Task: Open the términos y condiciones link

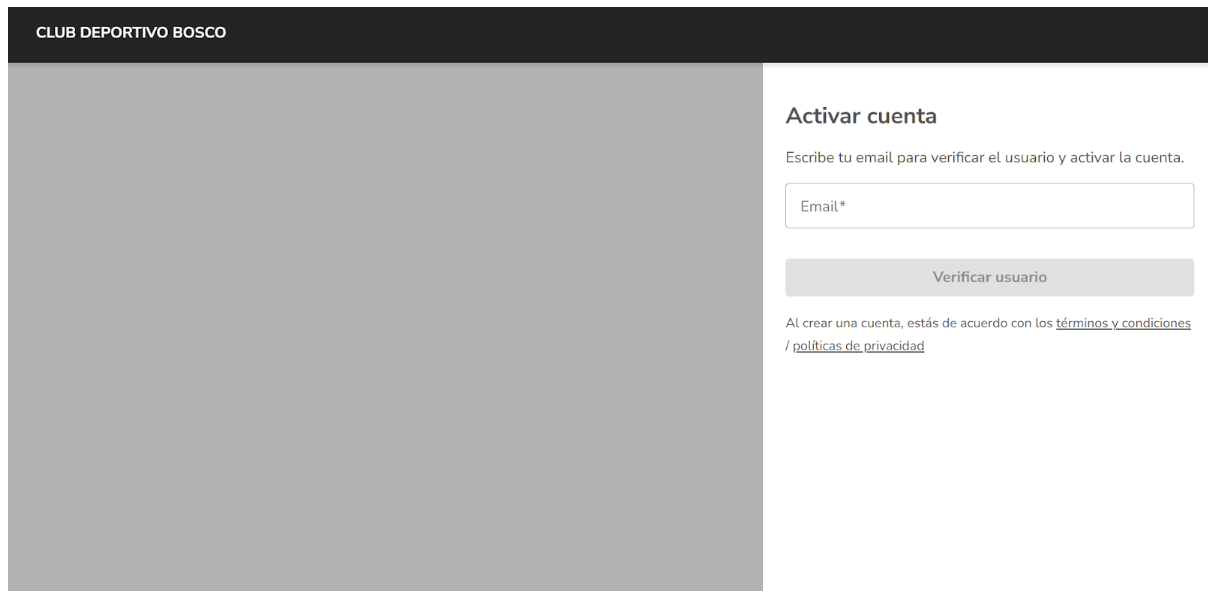Action: (1122, 324)
